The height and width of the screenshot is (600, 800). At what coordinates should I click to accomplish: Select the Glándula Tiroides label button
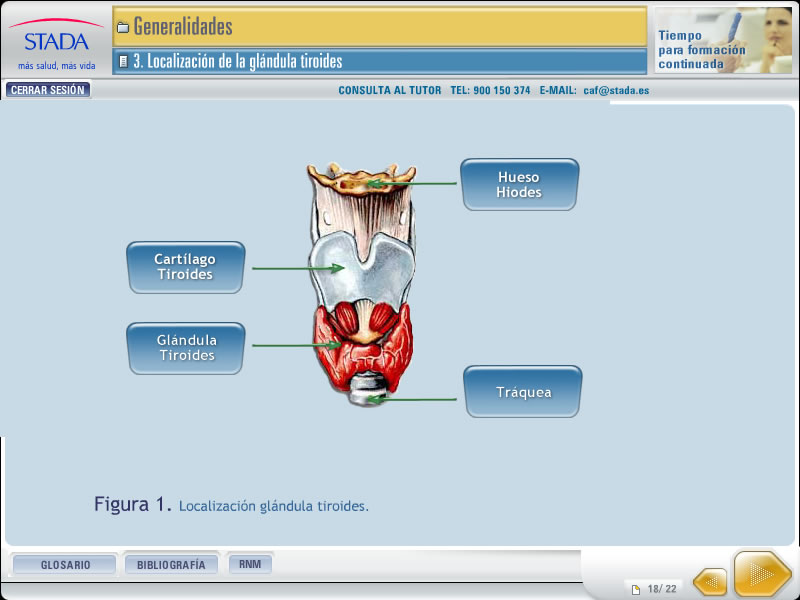186,348
